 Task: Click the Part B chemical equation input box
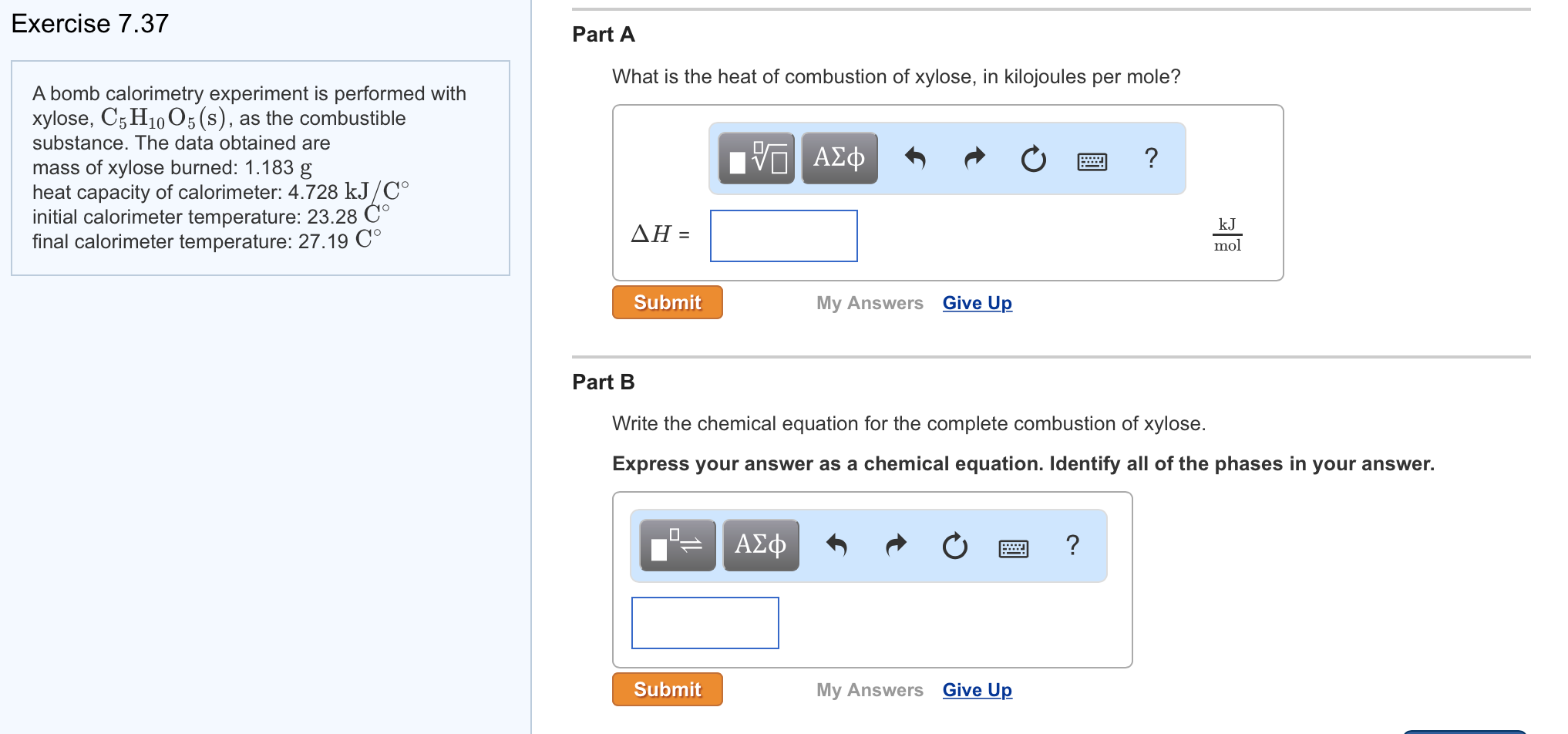[705, 623]
